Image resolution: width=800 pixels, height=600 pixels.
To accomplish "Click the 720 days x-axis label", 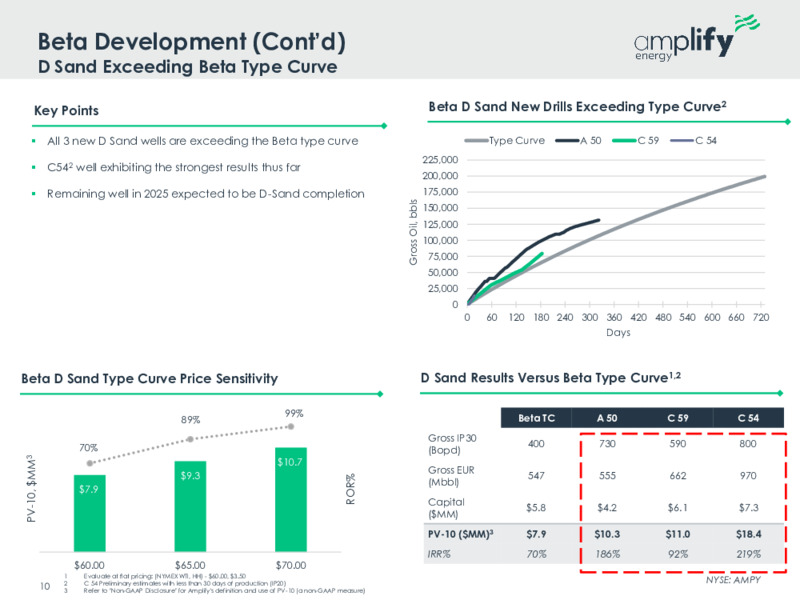I will 761,317.
